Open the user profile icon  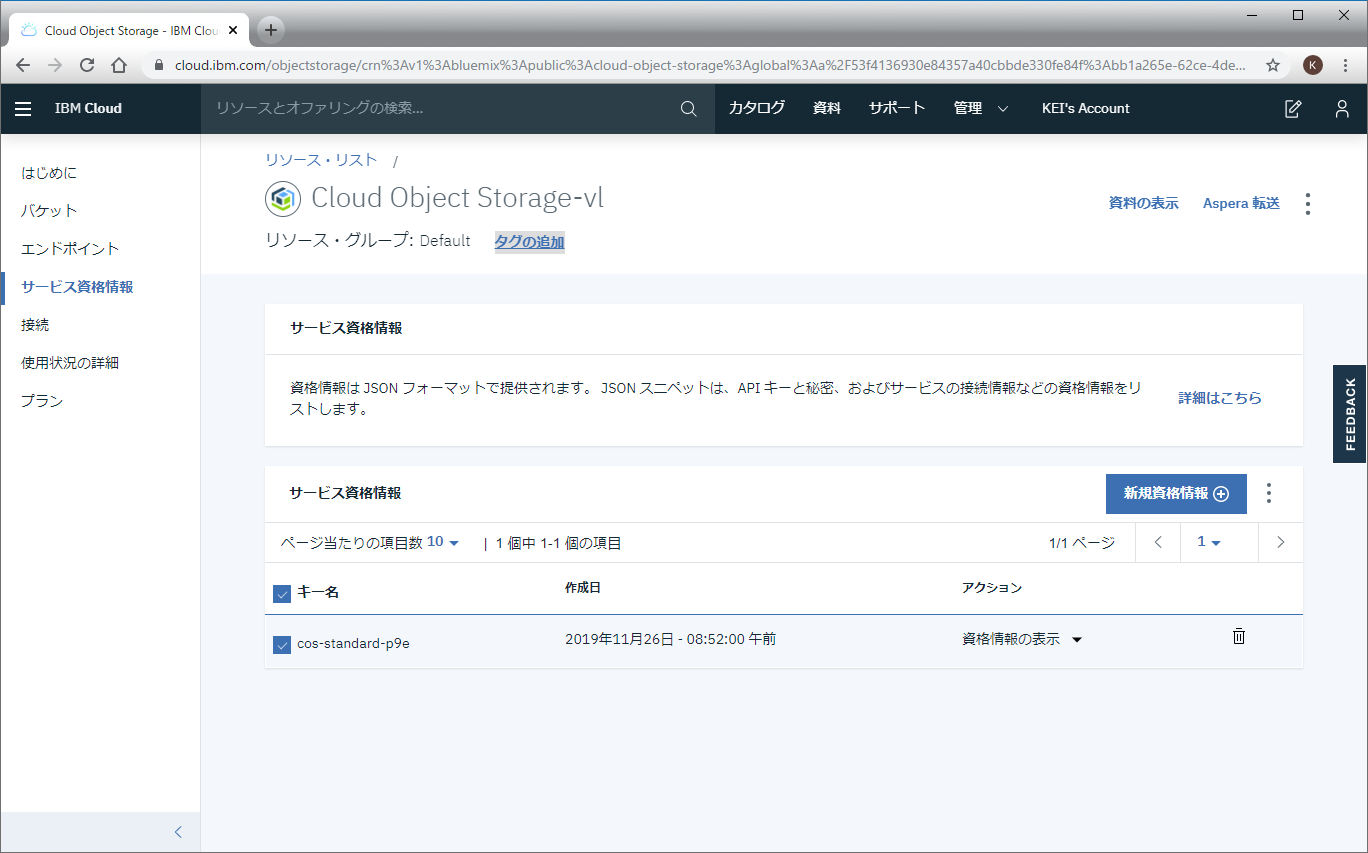point(1342,109)
